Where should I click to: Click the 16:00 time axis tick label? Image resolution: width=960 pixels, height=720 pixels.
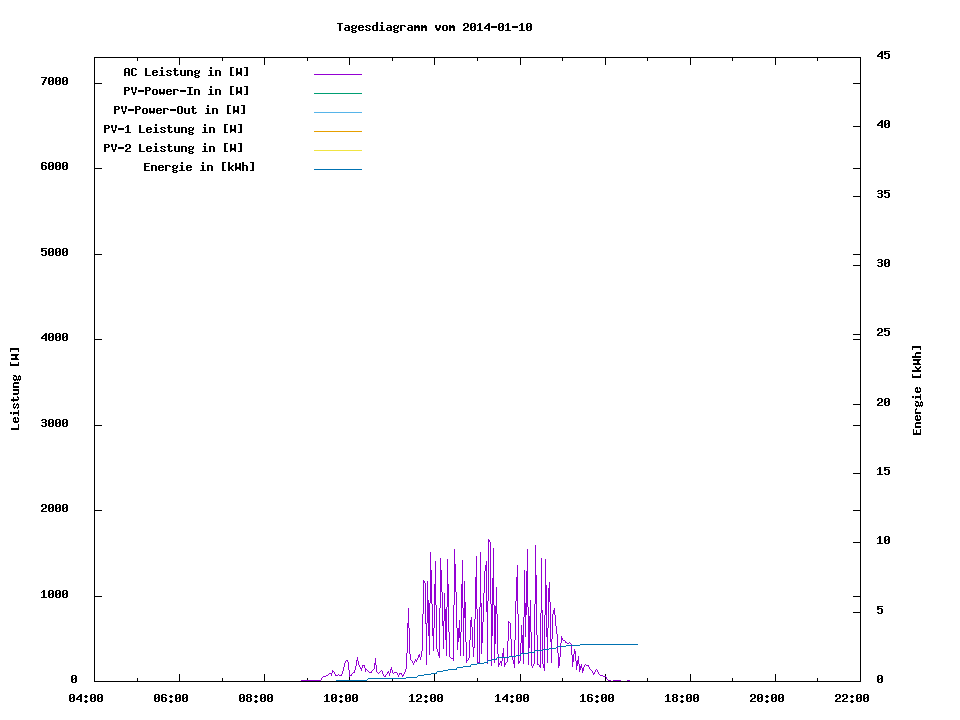596,698
